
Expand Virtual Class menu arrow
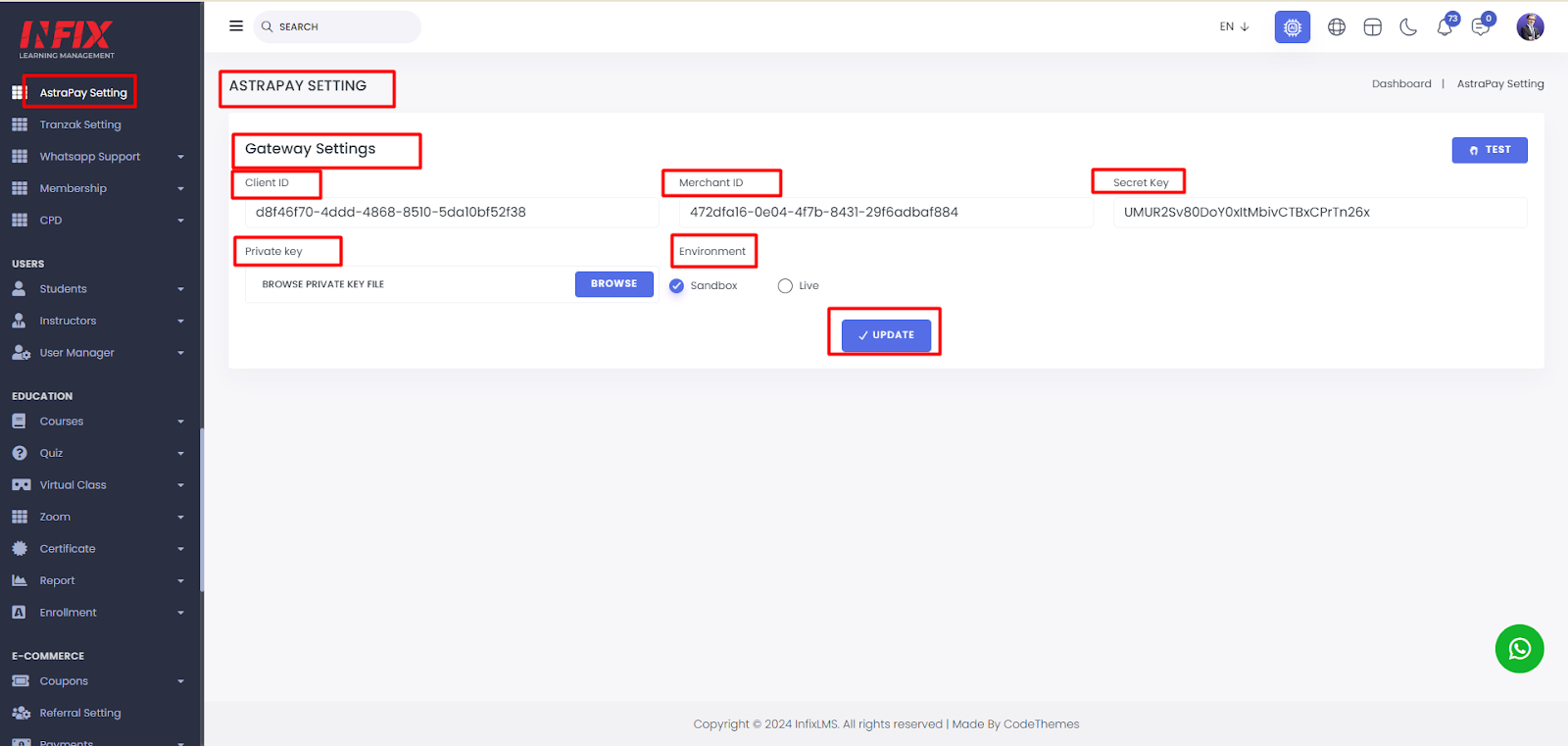coord(180,485)
